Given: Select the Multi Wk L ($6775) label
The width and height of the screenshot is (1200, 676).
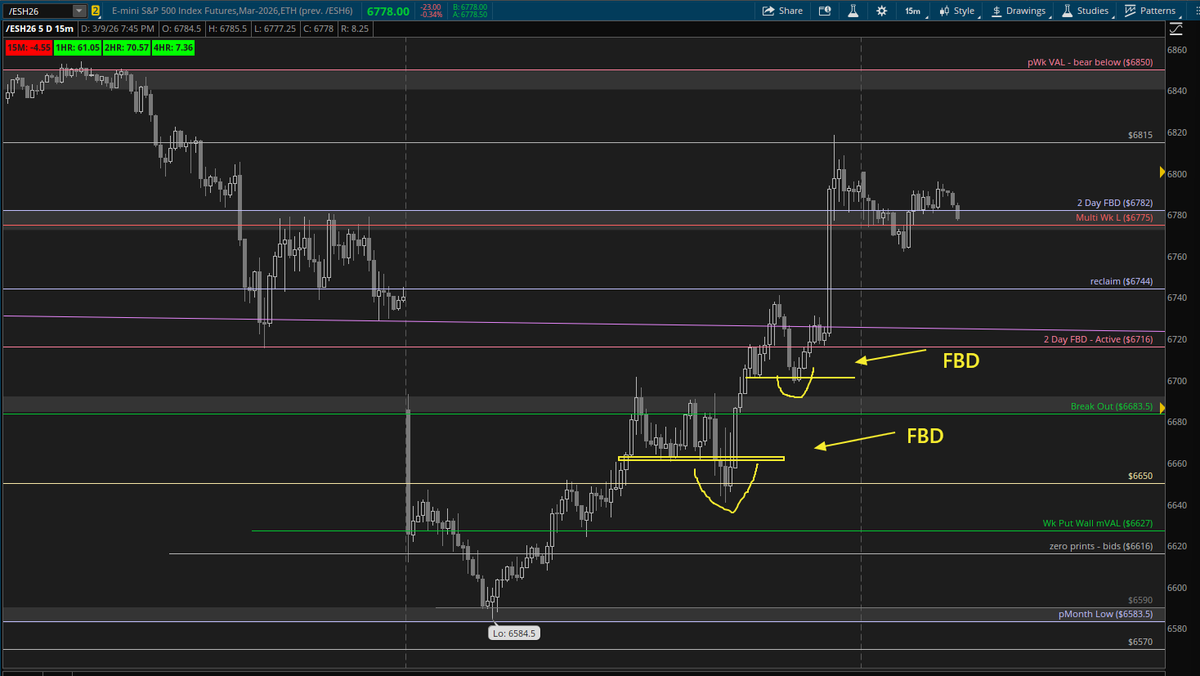Looking at the screenshot, I should click(1114, 217).
